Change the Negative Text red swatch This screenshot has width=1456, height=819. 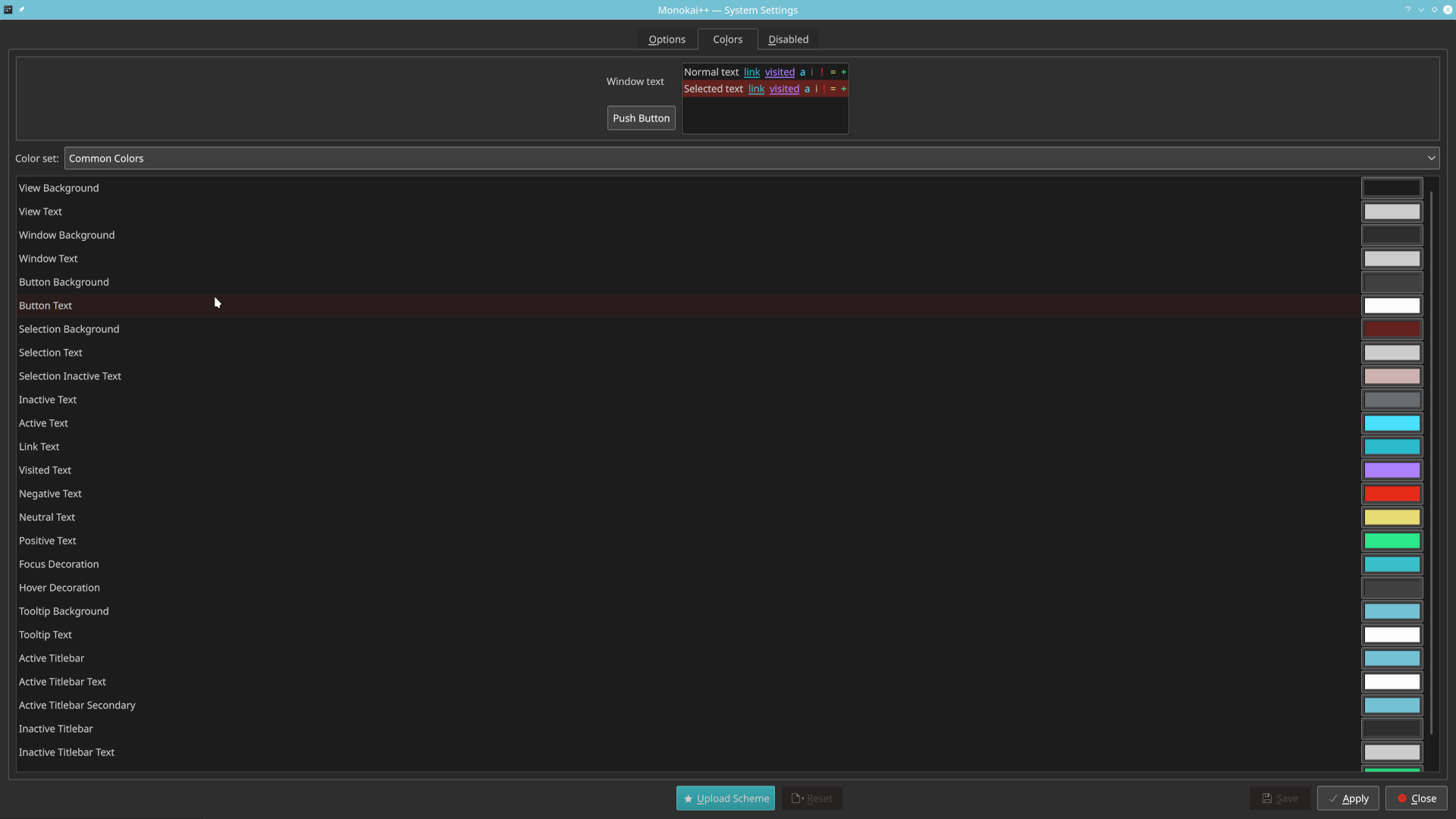coord(1392,494)
